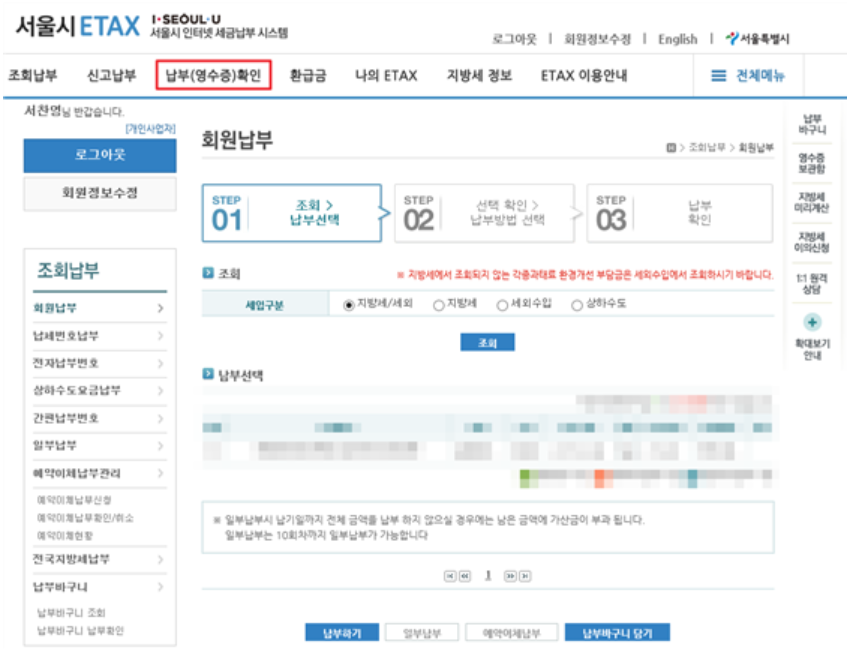Open the 환급금 top menu

pyautogui.click(x=308, y=75)
